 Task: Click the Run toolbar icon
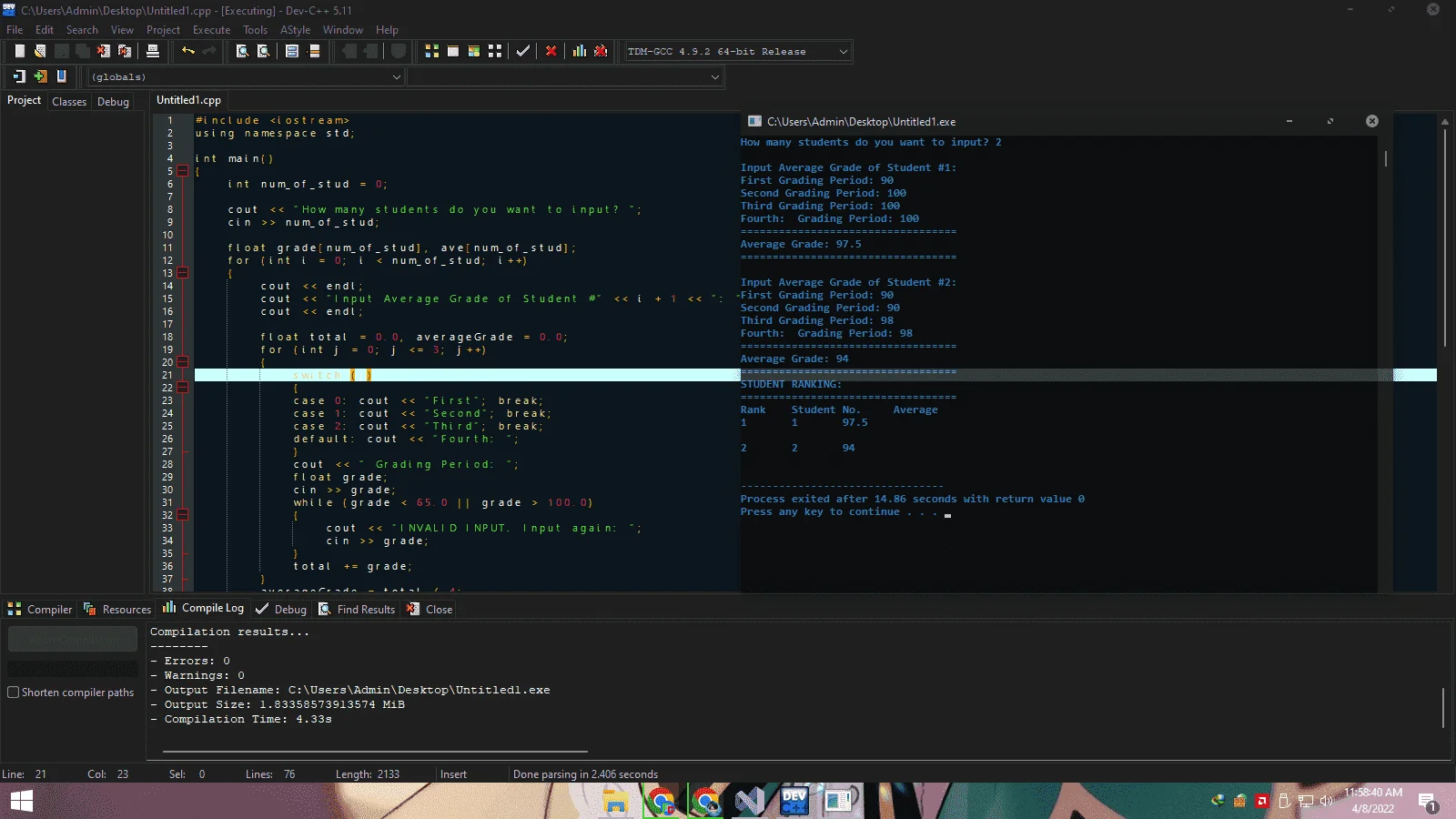coord(453,51)
